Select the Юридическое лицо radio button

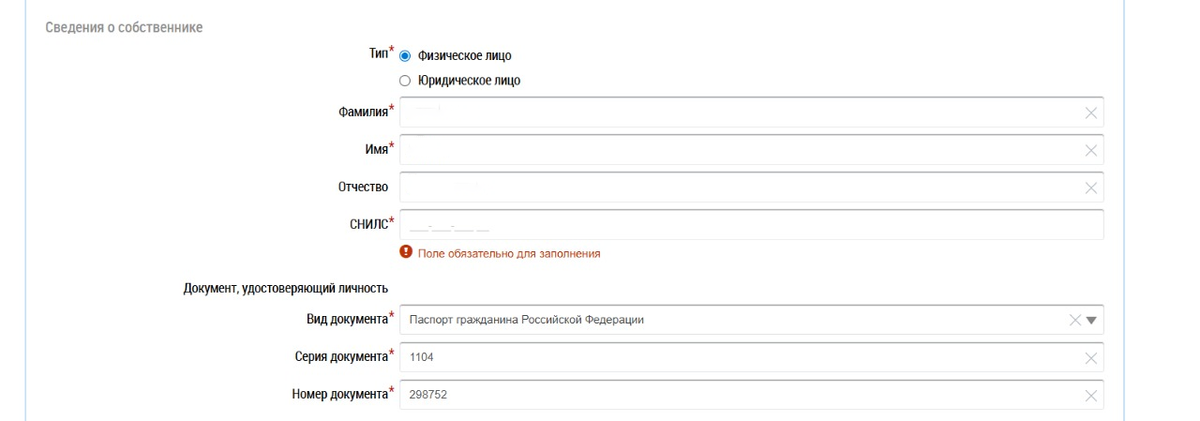(405, 81)
